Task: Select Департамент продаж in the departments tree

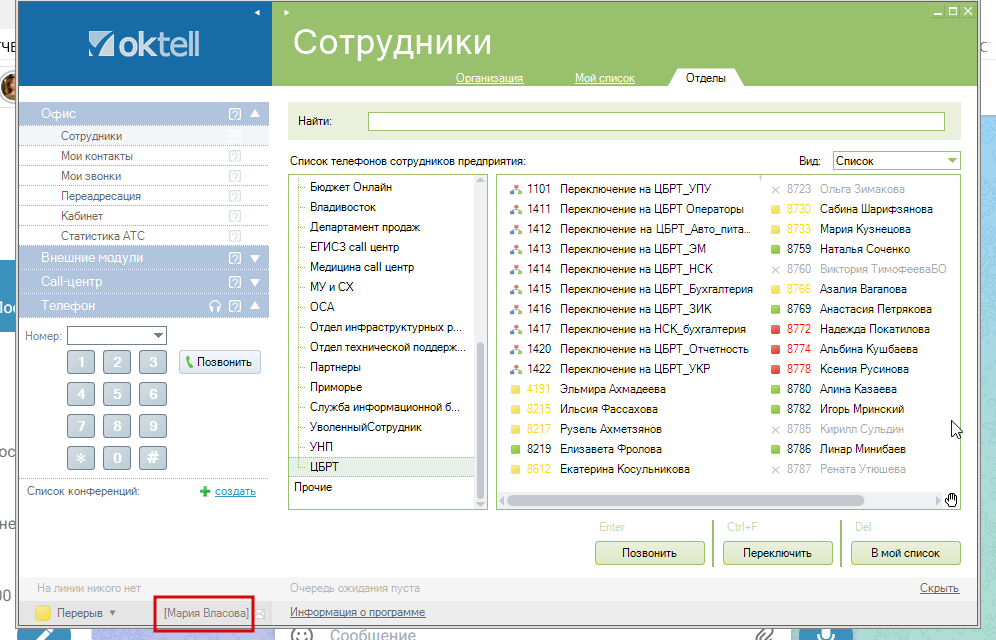Action: [x=365, y=227]
